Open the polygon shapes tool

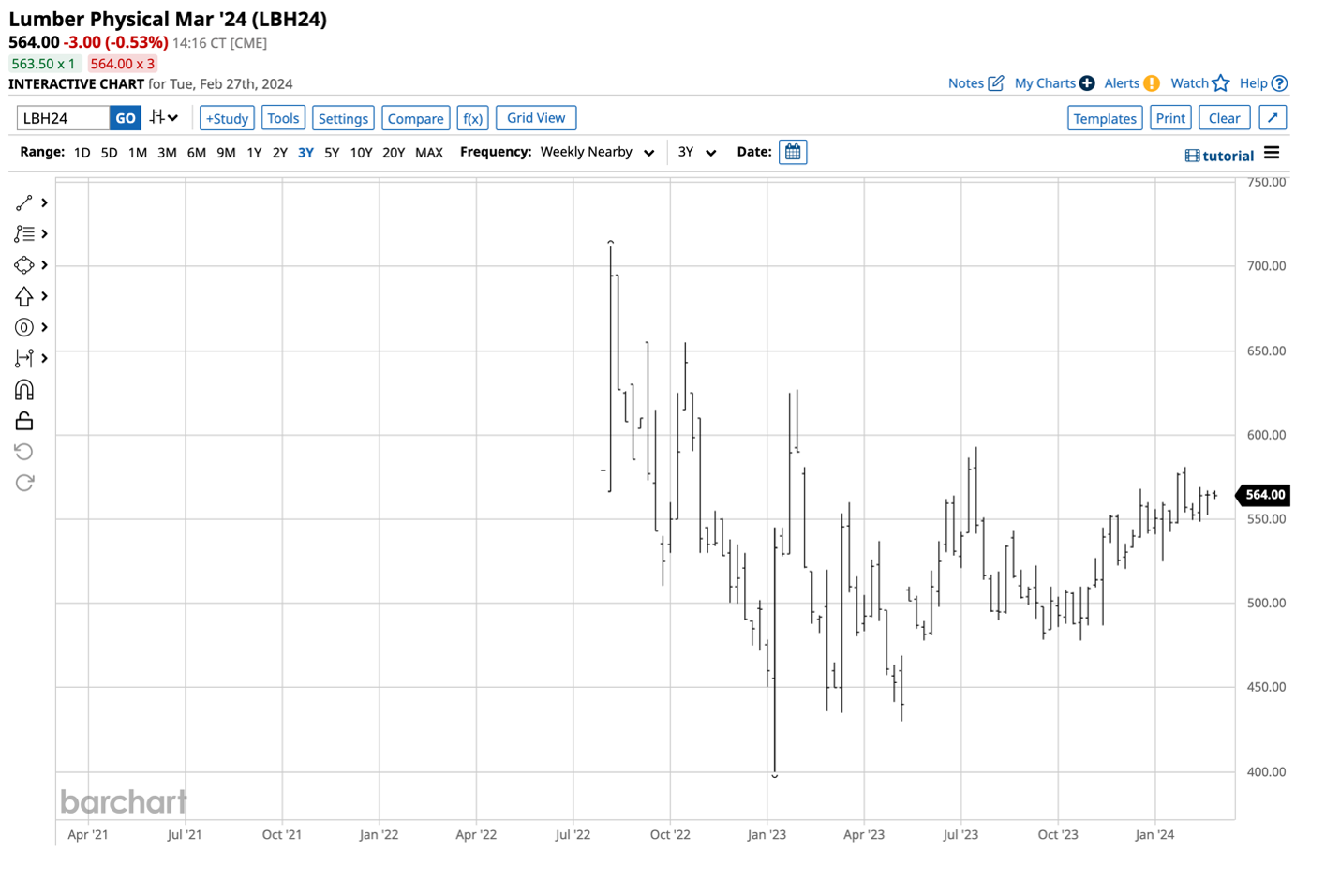click(x=24, y=265)
